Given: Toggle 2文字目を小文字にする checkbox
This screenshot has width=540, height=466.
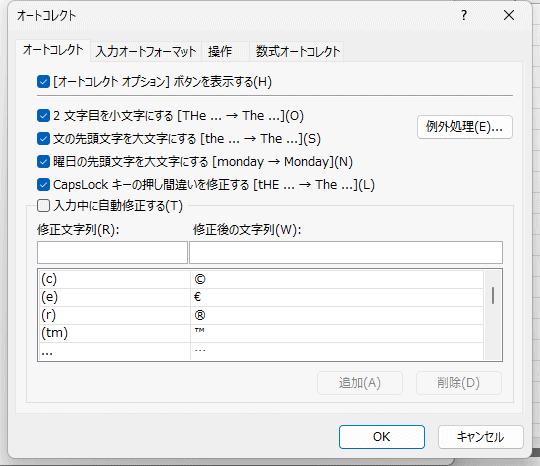Looking at the screenshot, I should click(43, 116).
